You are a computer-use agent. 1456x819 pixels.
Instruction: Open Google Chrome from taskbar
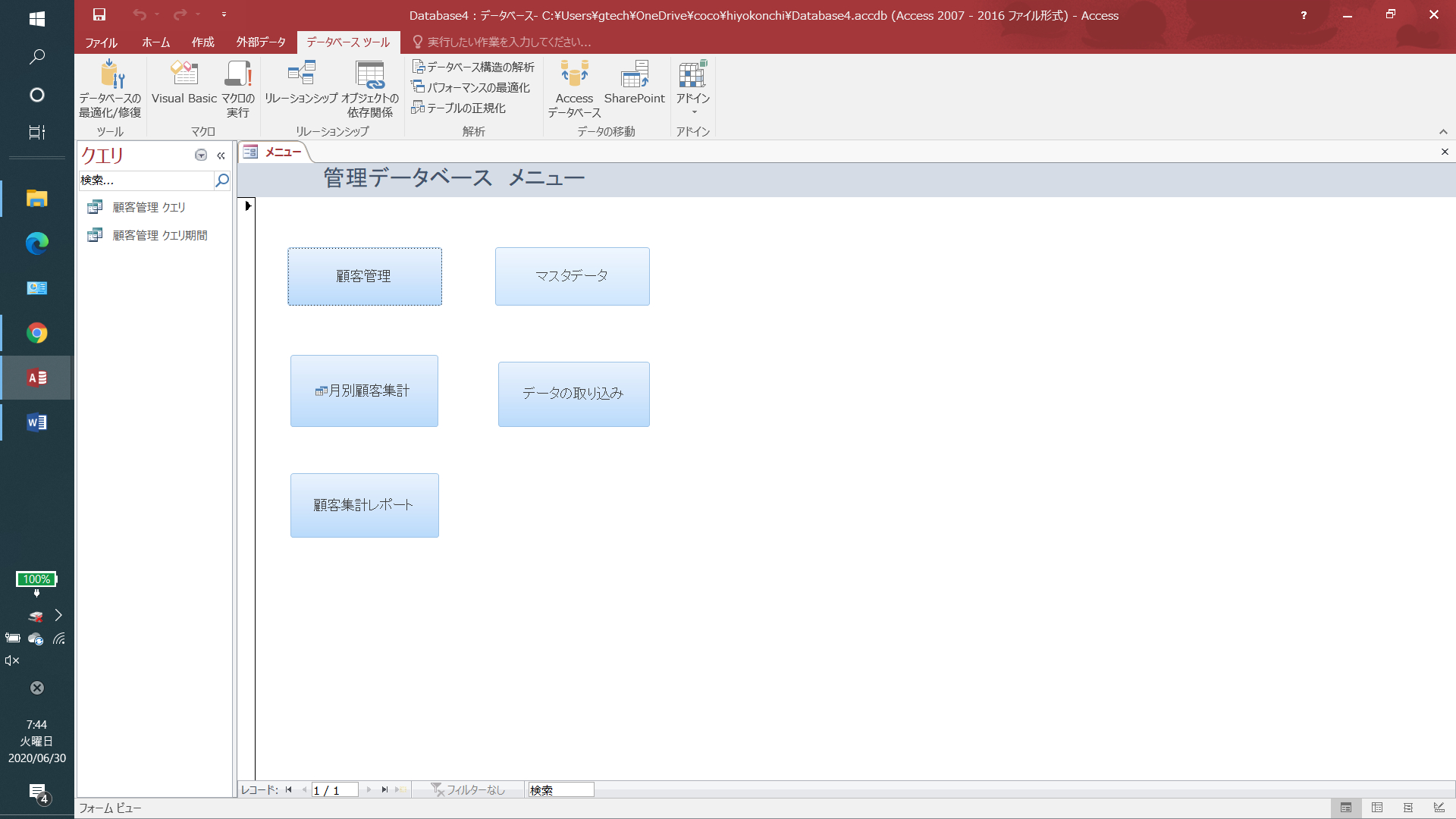(36, 333)
